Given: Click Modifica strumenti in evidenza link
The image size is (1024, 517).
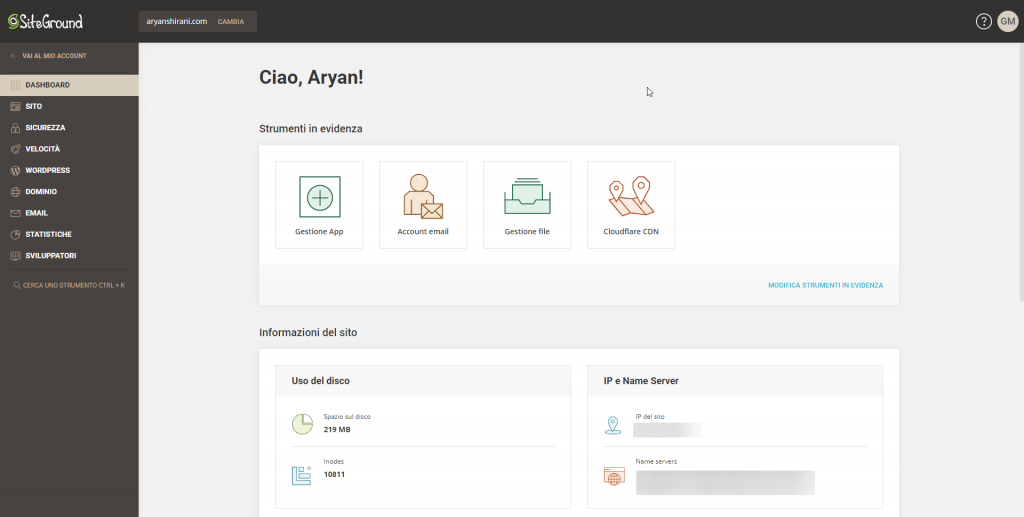Looking at the screenshot, I should (825, 285).
